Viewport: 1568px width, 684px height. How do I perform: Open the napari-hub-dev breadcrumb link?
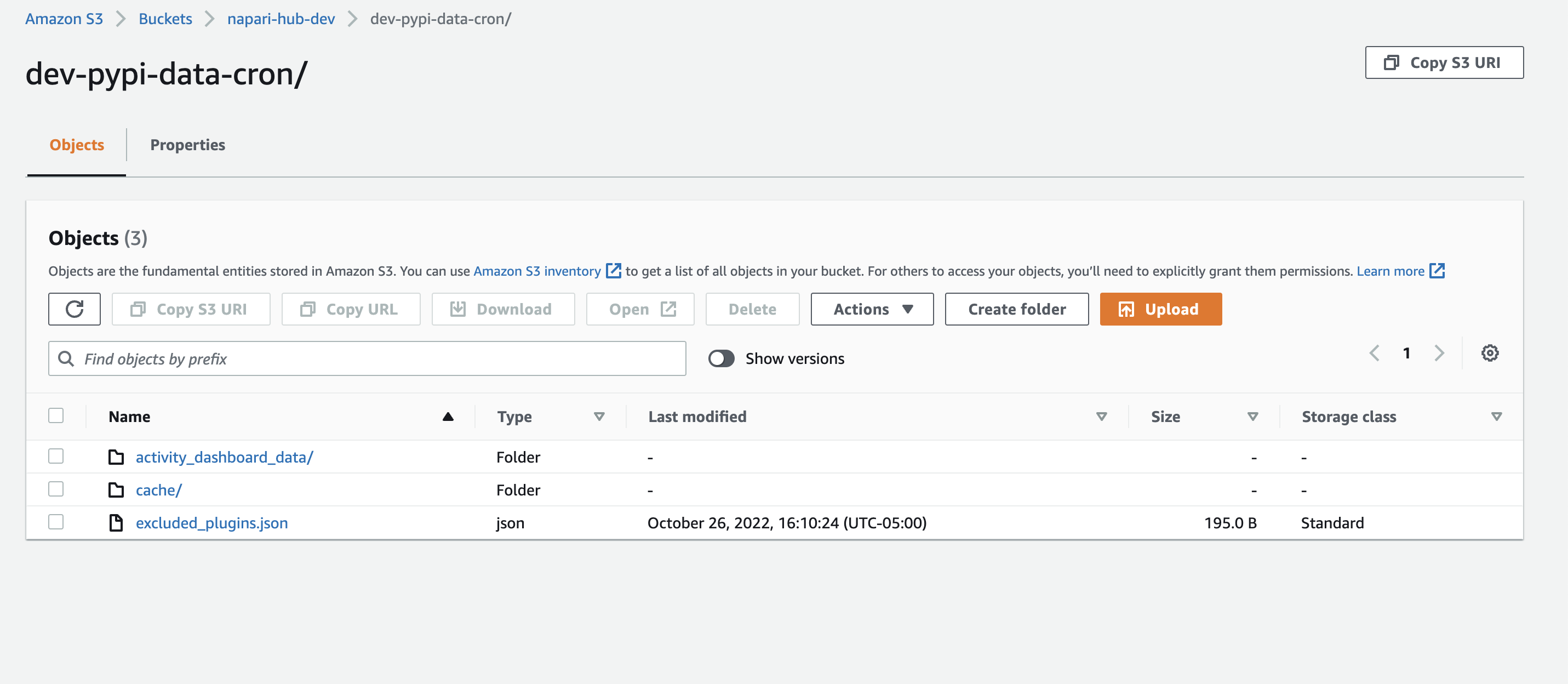click(281, 18)
